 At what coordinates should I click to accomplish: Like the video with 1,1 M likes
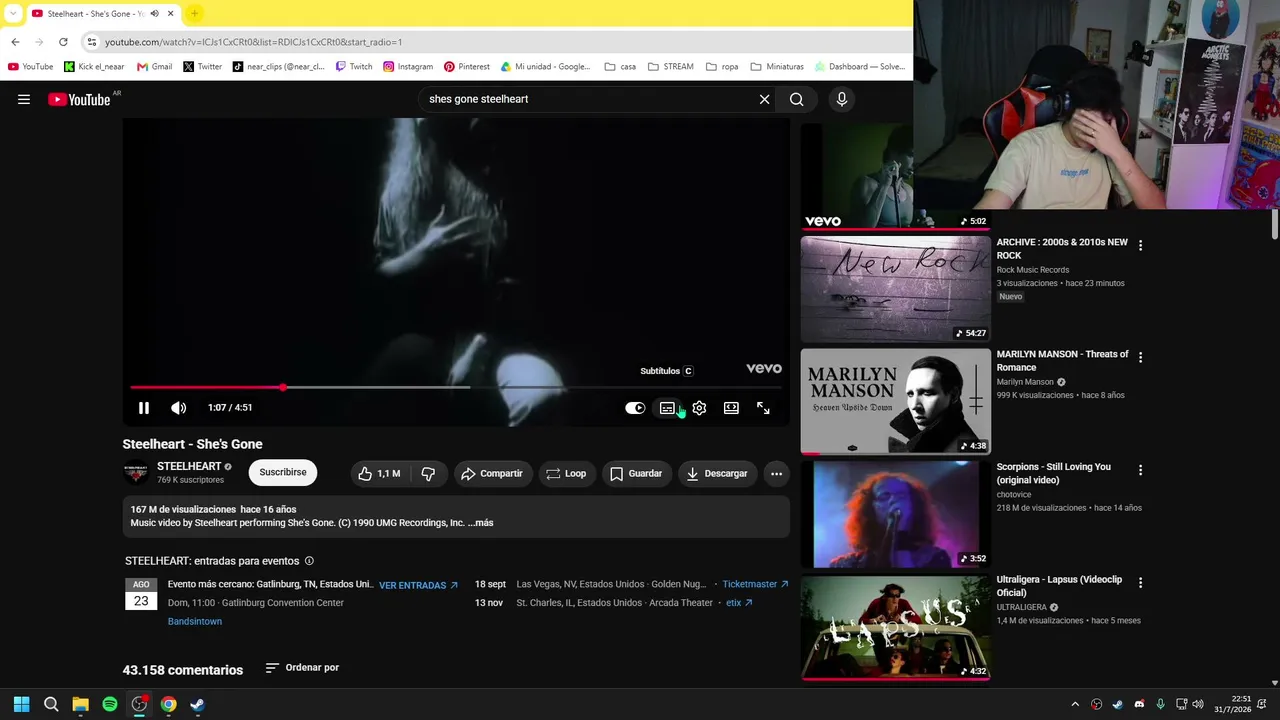tap(379, 473)
